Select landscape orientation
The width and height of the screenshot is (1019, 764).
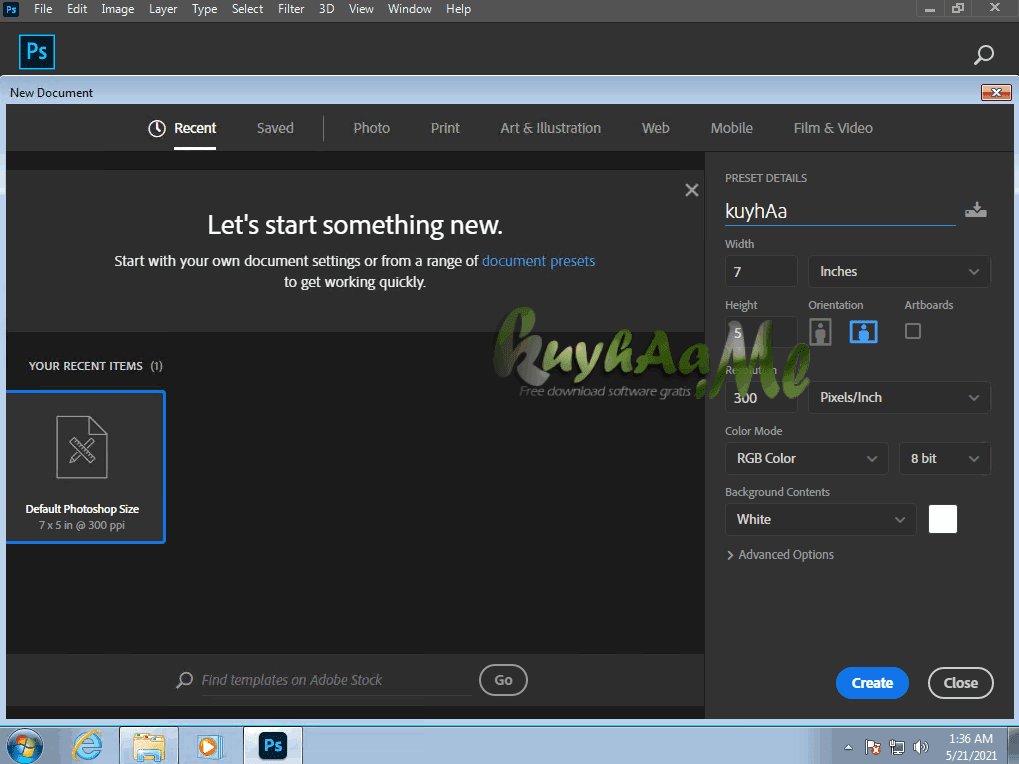coord(863,332)
